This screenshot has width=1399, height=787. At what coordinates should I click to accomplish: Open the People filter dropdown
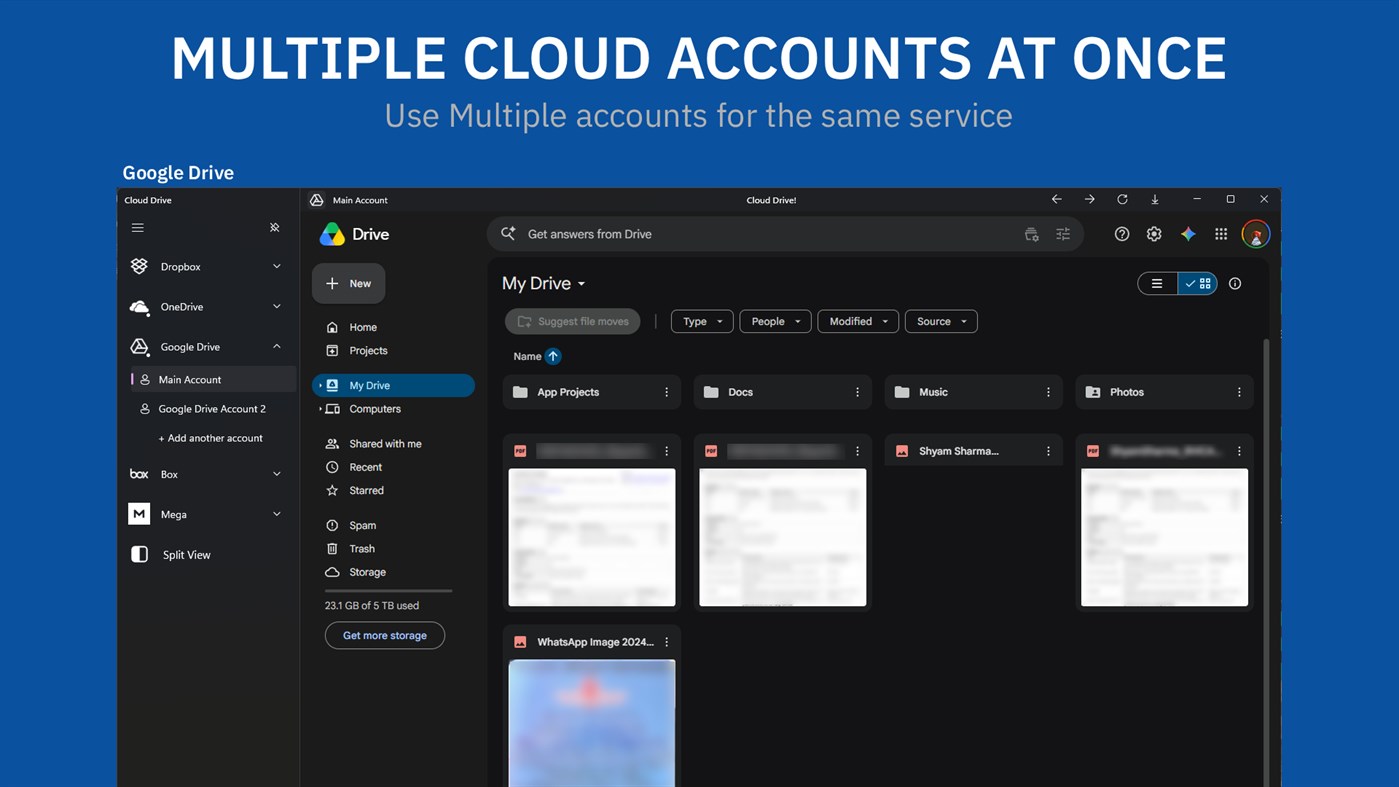coord(775,321)
